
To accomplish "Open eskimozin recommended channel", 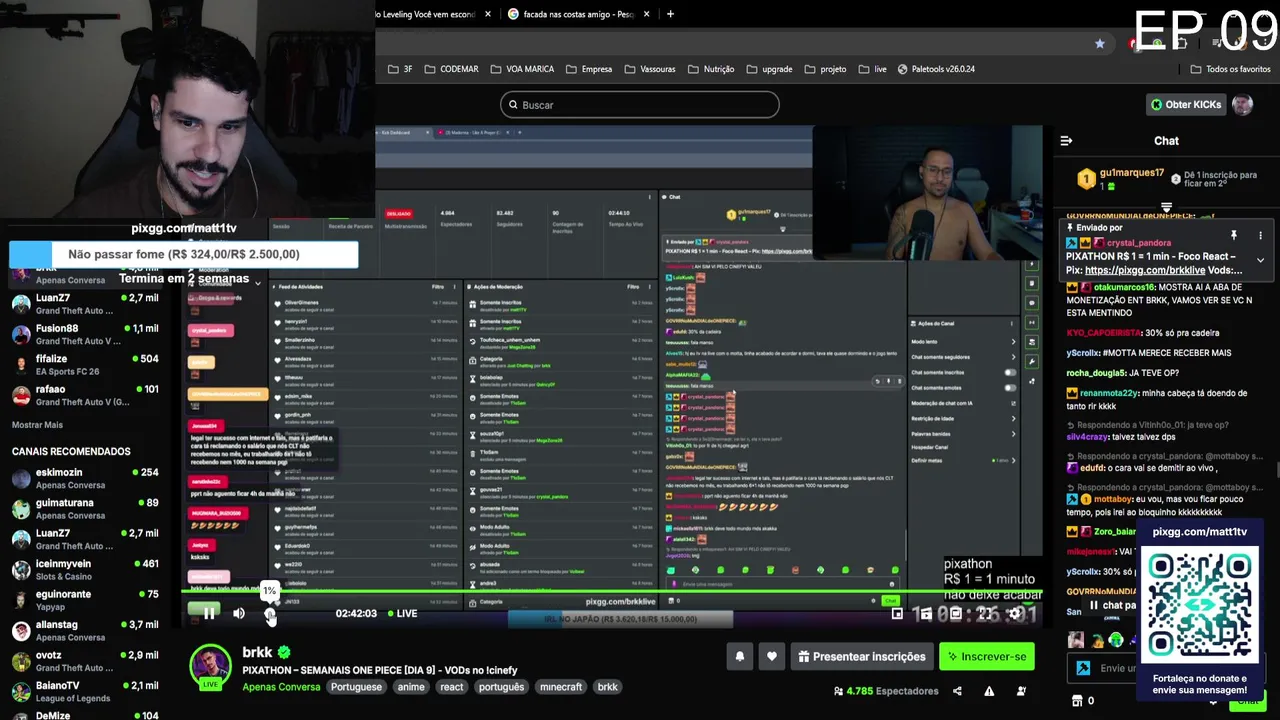I will [x=85, y=478].
